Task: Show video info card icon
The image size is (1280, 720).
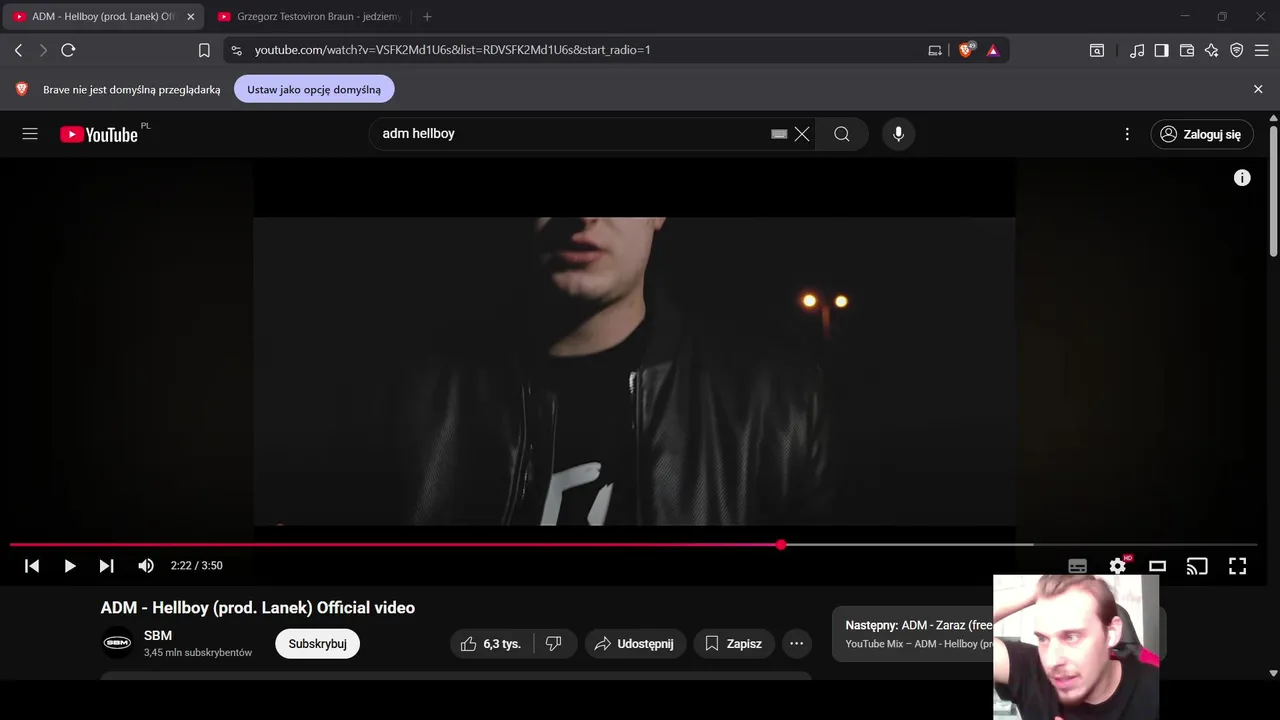Action: (1242, 178)
